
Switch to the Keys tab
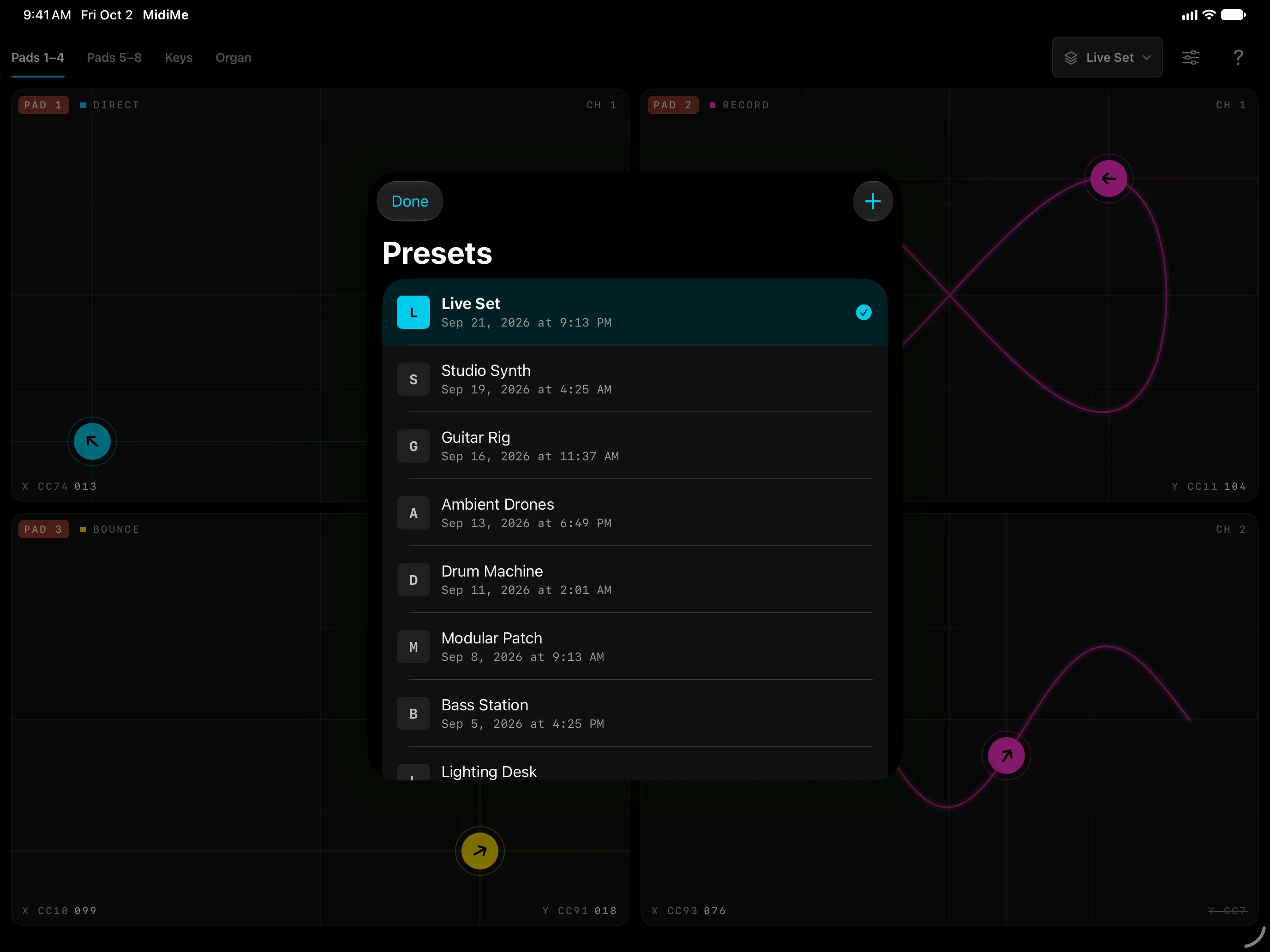coord(179,57)
